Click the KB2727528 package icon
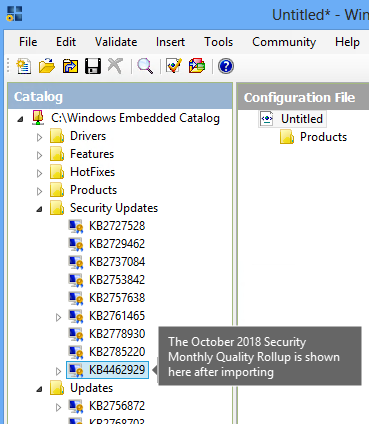Screen dimensions: 369x424 [76, 226]
